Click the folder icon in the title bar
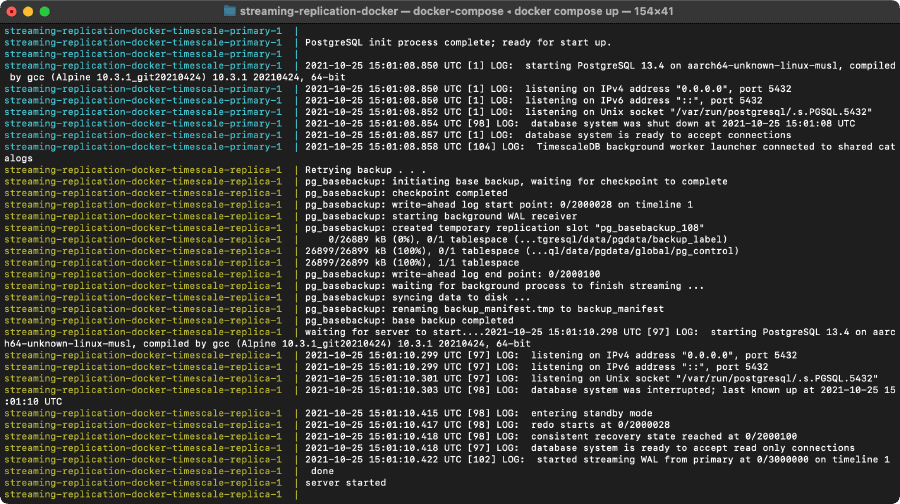This screenshot has width=900, height=504. (230, 11)
